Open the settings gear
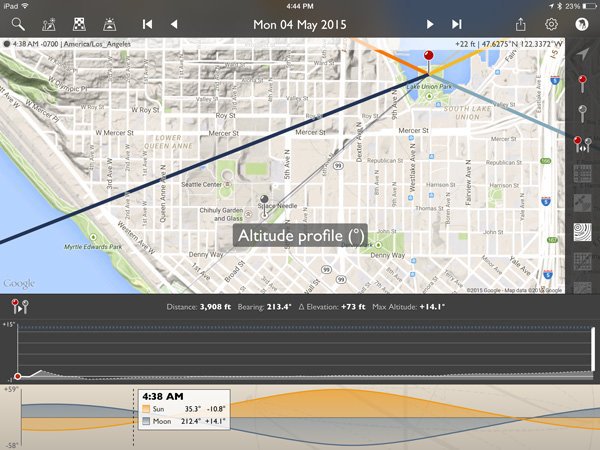The image size is (600, 450). [551, 23]
